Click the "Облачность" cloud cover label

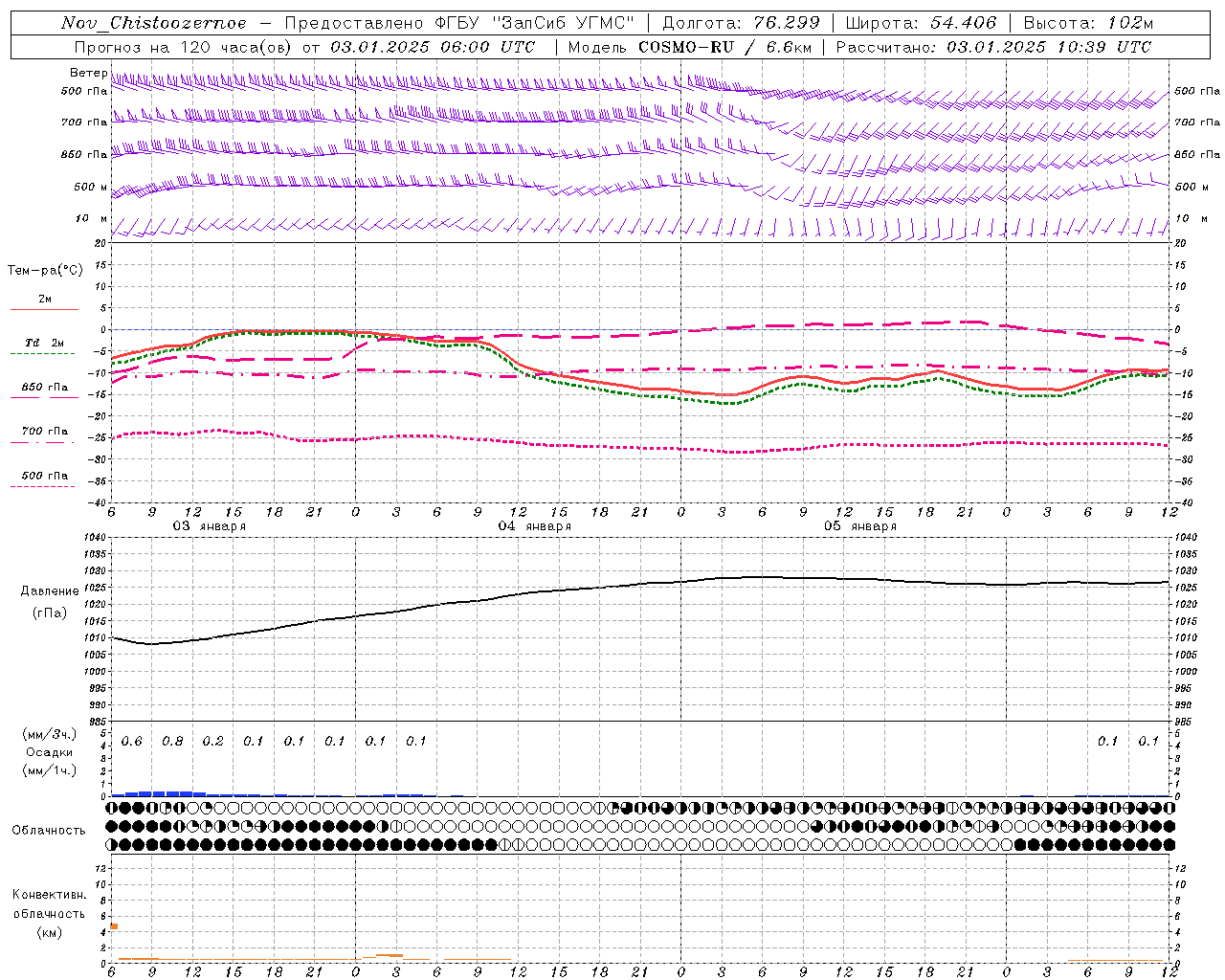click(x=49, y=831)
